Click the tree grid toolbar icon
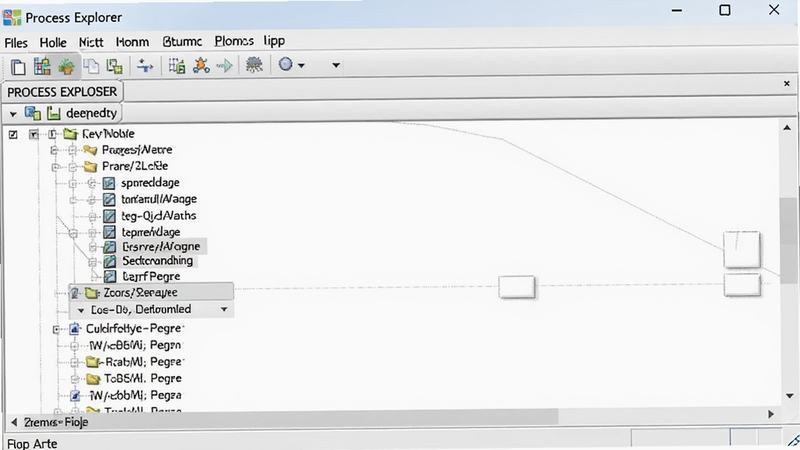Screen dimensions: 800x450 tap(177, 66)
